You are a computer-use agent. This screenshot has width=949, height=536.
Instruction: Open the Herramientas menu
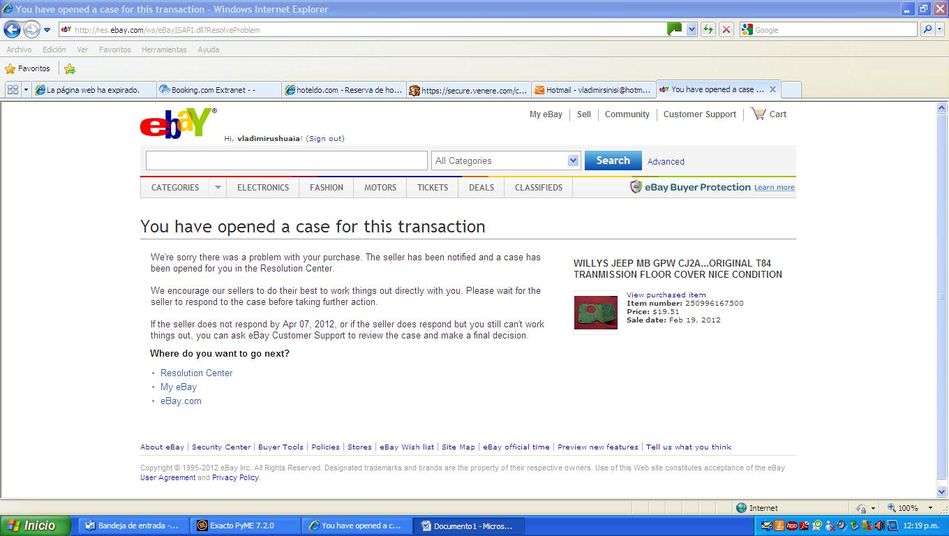[x=164, y=50]
